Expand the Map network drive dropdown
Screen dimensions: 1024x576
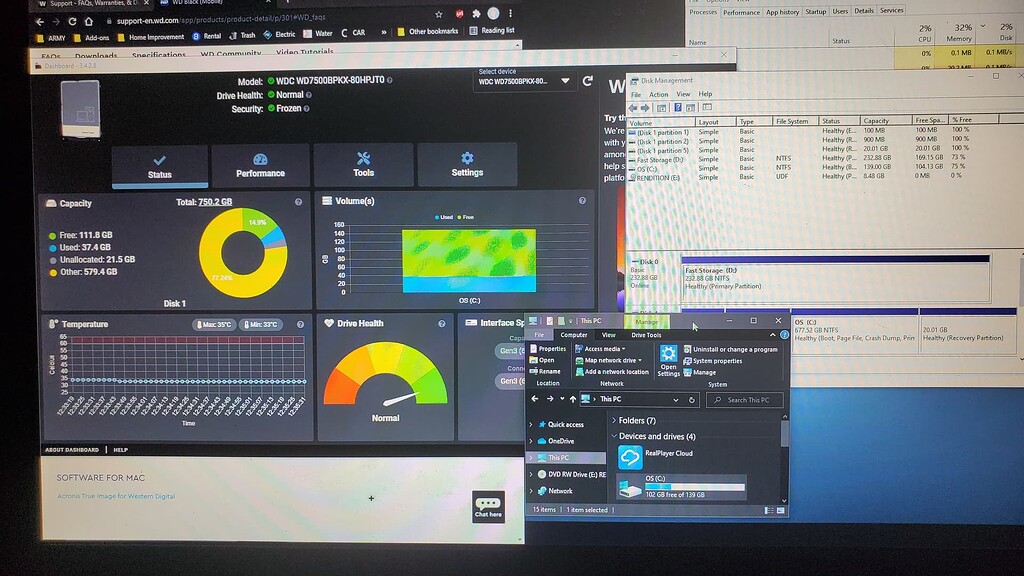click(x=640, y=360)
